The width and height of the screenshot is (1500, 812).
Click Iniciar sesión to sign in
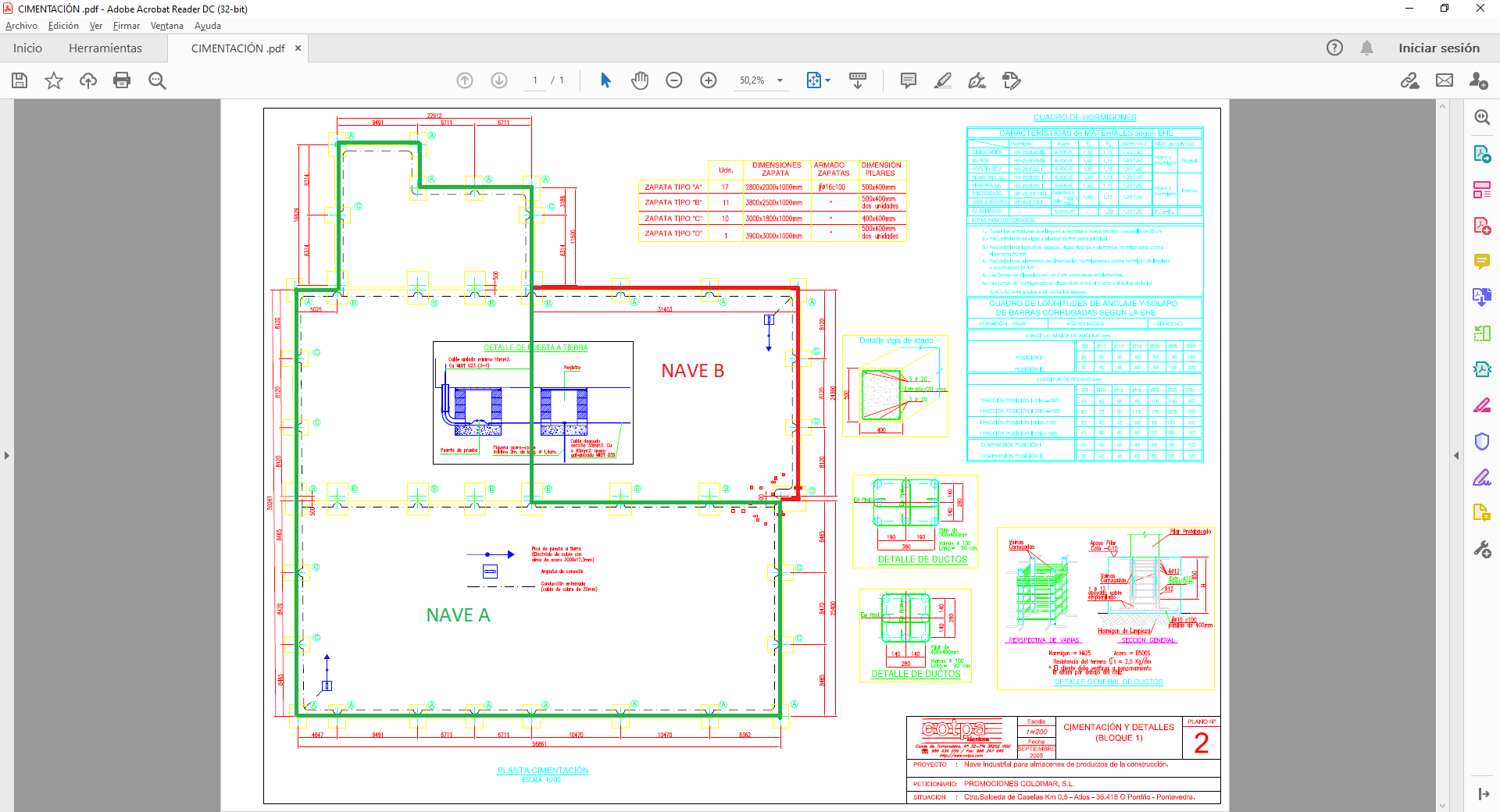coord(1438,48)
